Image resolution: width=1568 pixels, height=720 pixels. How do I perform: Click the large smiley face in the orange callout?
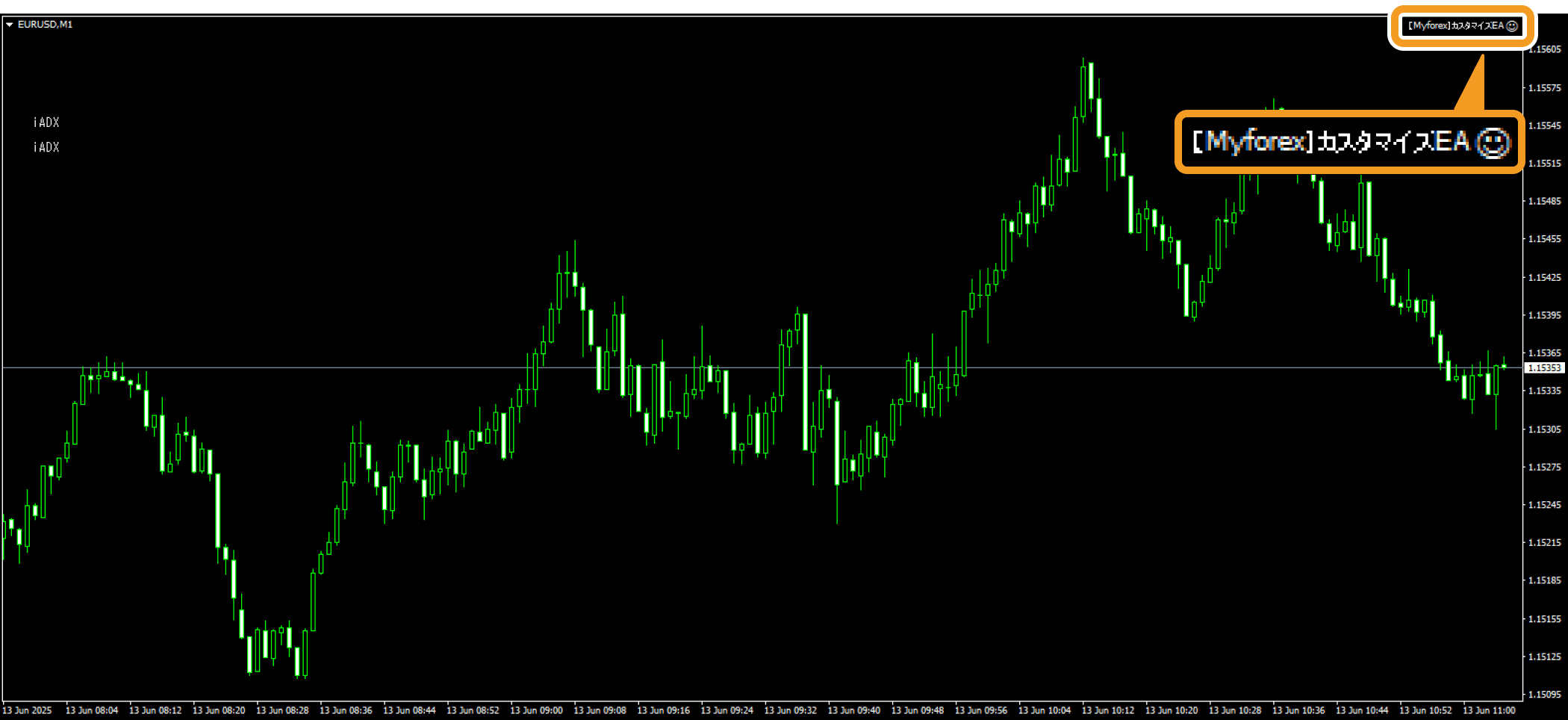pos(1493,142)
